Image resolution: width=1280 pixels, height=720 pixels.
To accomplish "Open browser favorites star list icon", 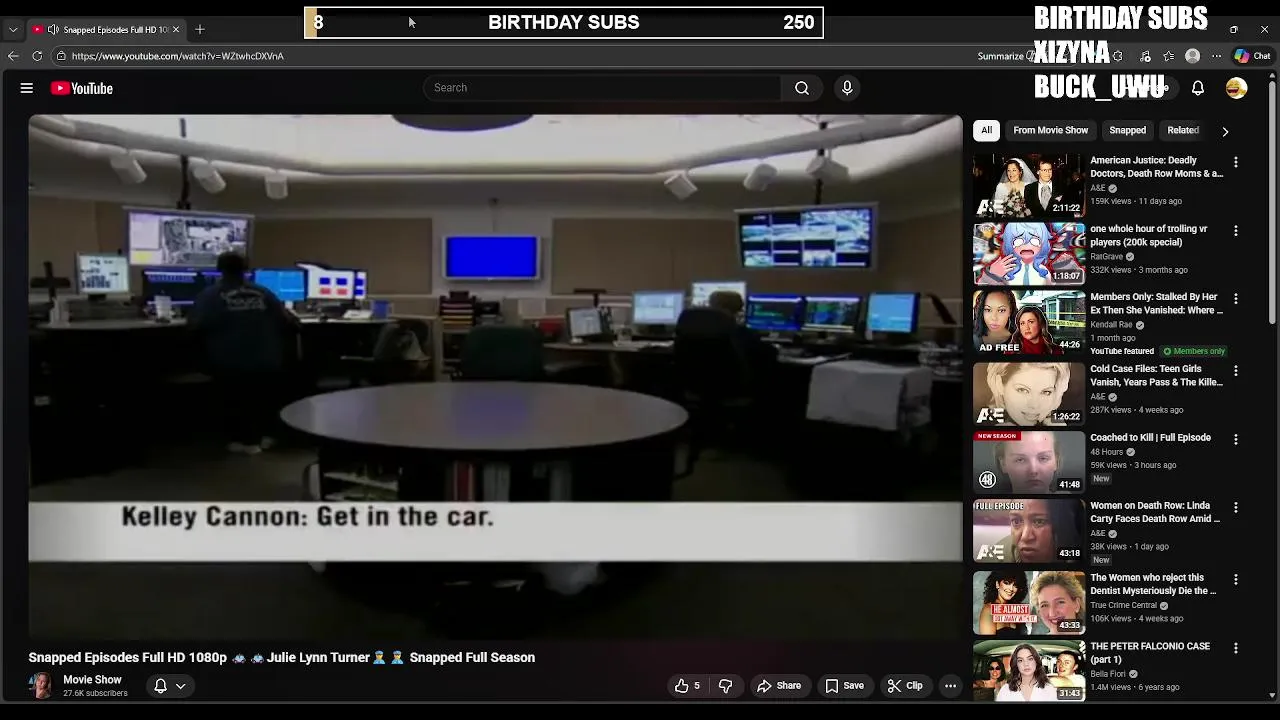I will pyautogui.click(x=1168, y=56).
